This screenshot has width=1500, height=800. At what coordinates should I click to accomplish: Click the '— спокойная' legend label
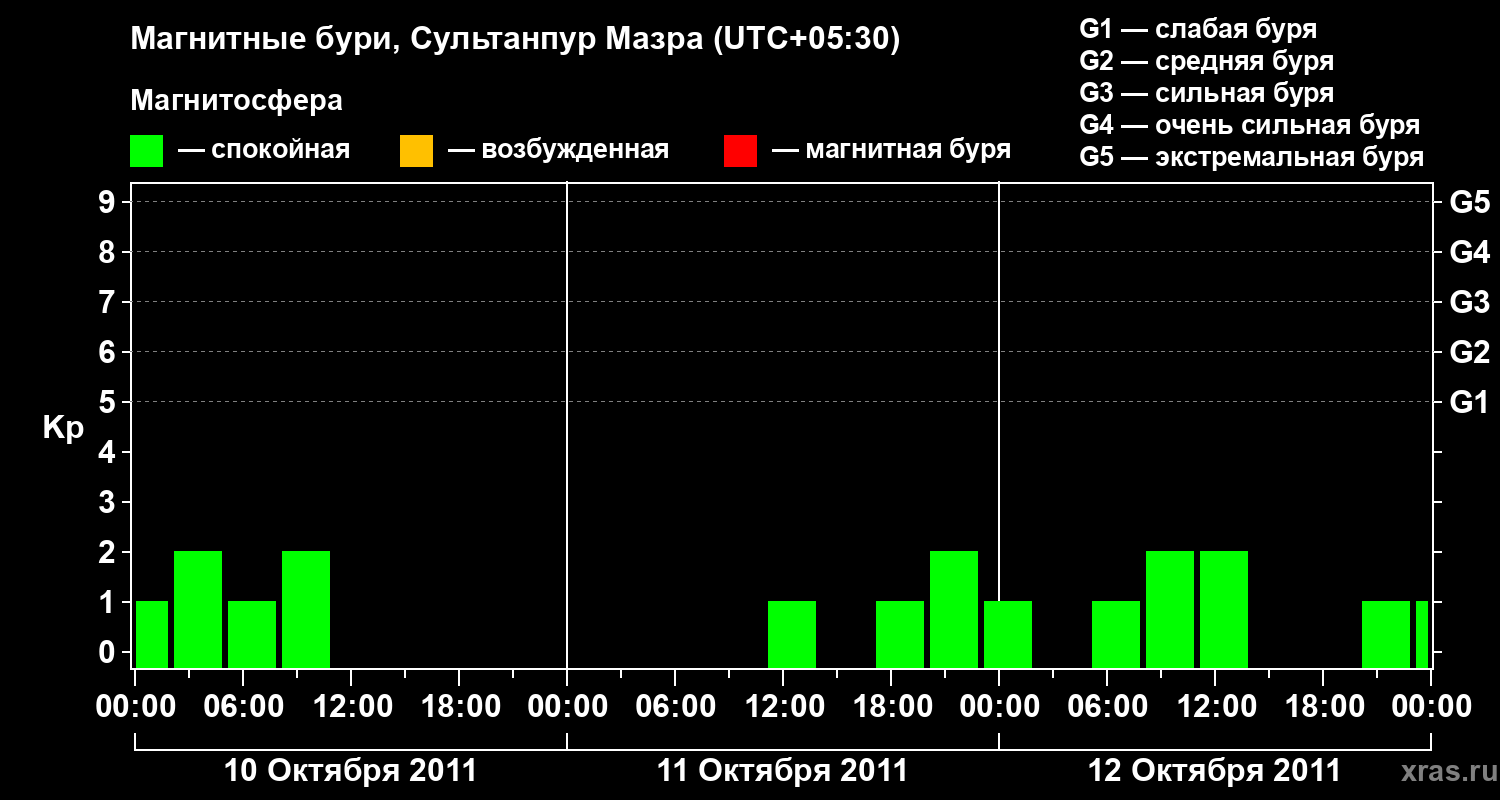click(x=263, y=151)
